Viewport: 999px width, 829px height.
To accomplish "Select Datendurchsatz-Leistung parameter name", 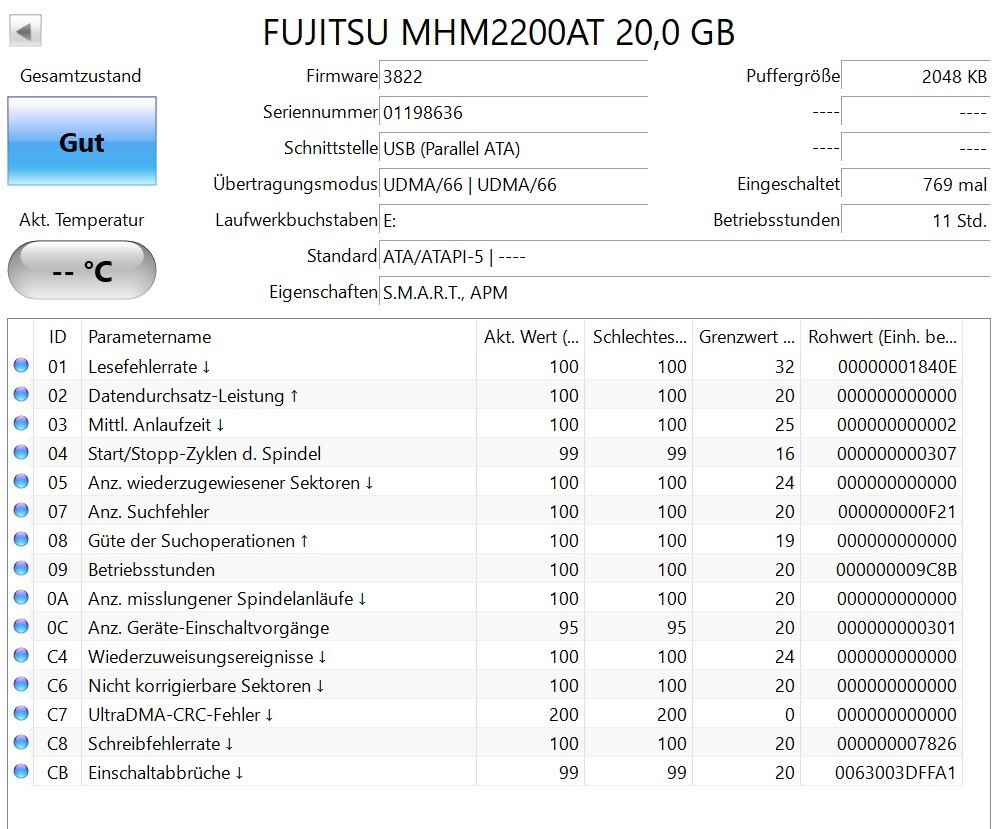I will 193,396.
